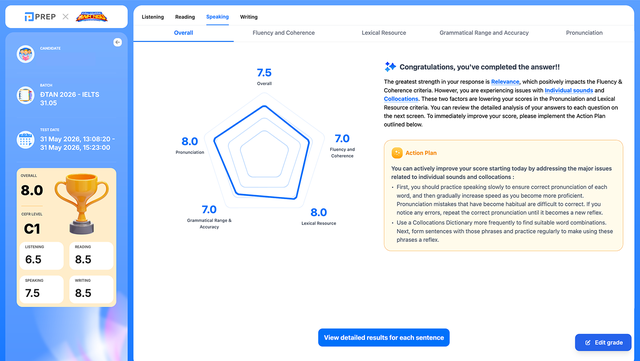640x361 pixels.
Task: Click the 7.0 Fluency and Coherence score
Action: [x=342, y=139]
